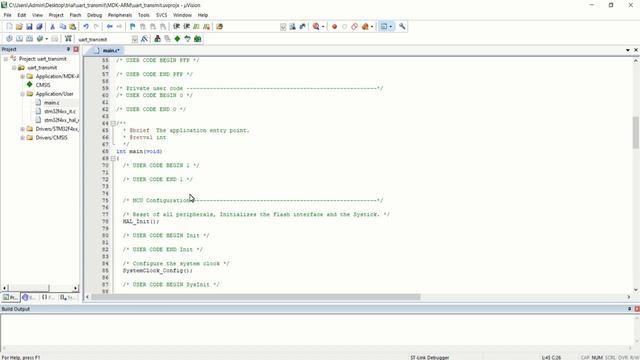
Task: Open the window layout dropdown arrow
Action: point(391,27)
